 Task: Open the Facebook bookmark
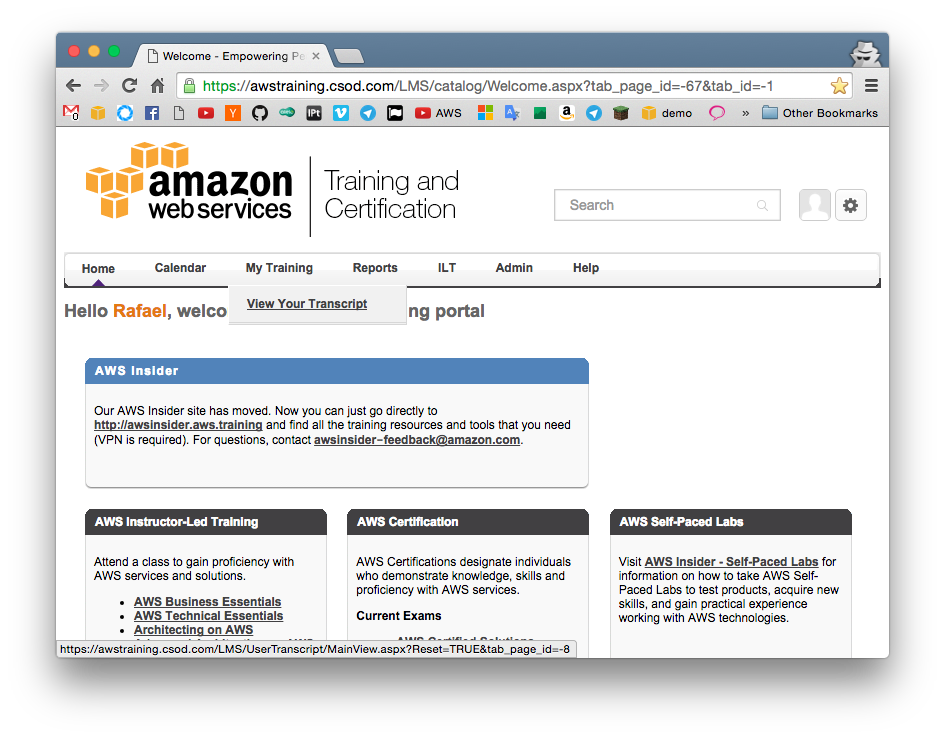tap(152, 113)
